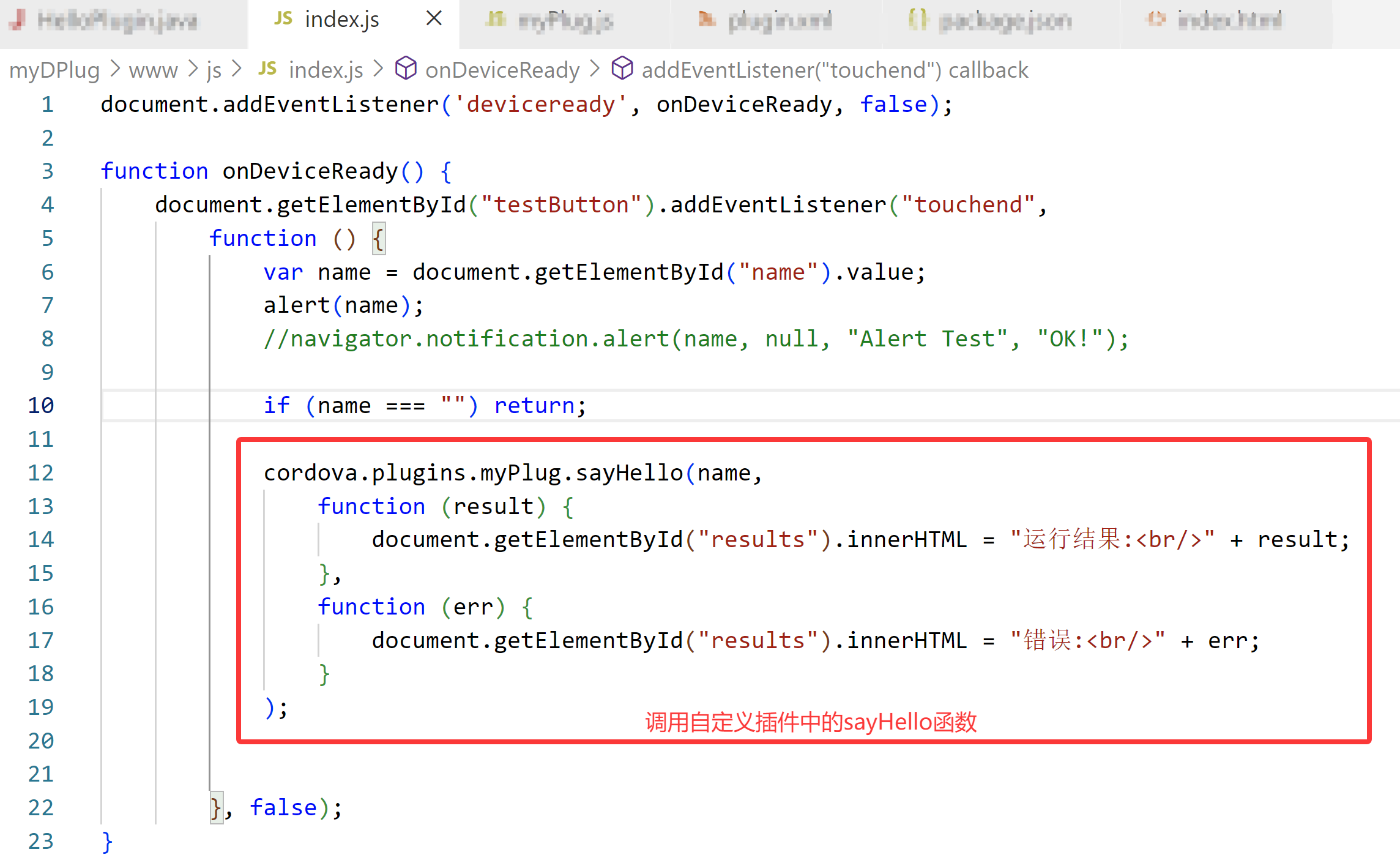Viewport: 1400px width, 863px height.
Task: Expand the js folder breadcrumb
Action: (x=214, y=70)
